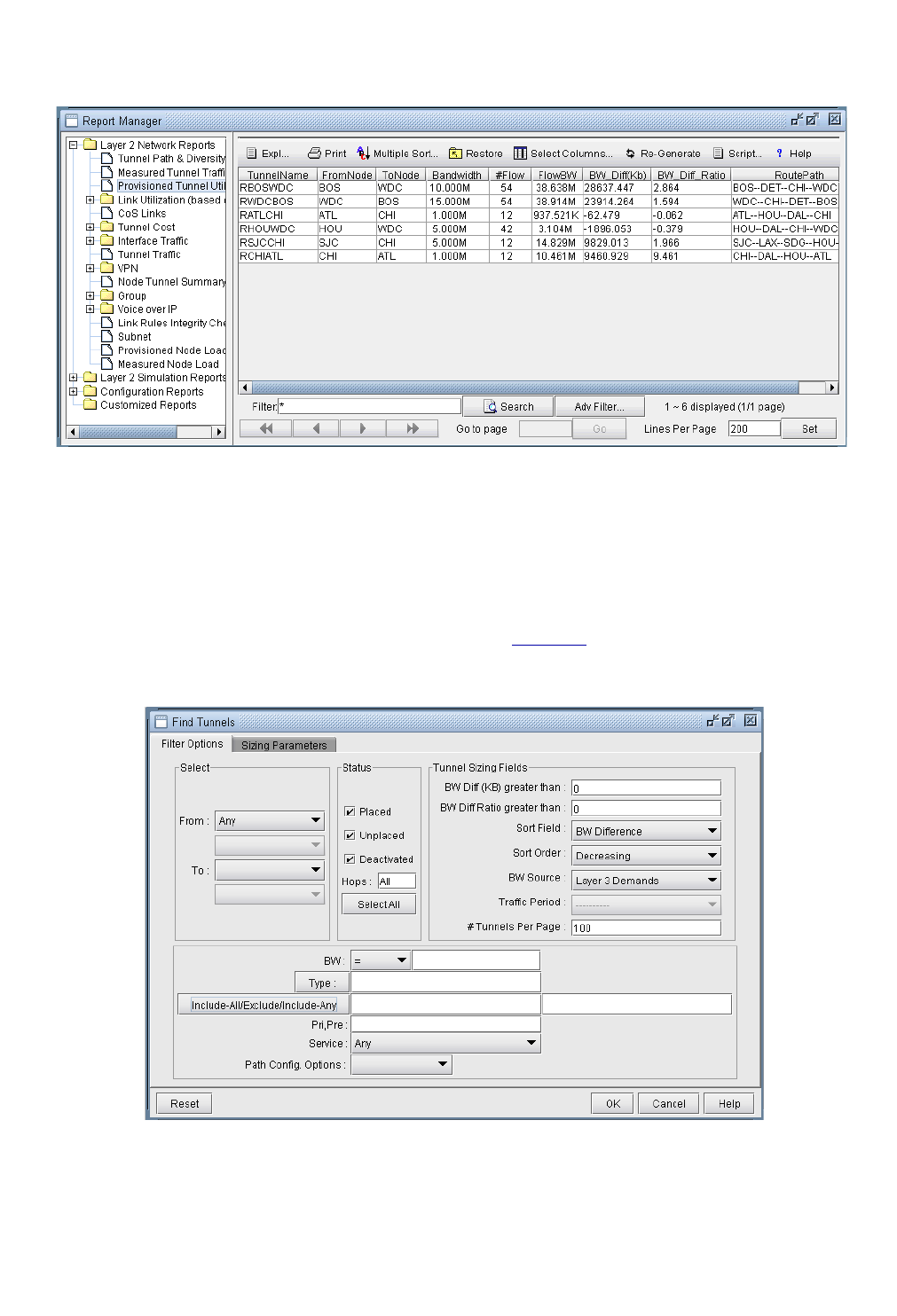Click the VPN folder icon
The height and width of the screenshot is (1316, 897).
107,268
